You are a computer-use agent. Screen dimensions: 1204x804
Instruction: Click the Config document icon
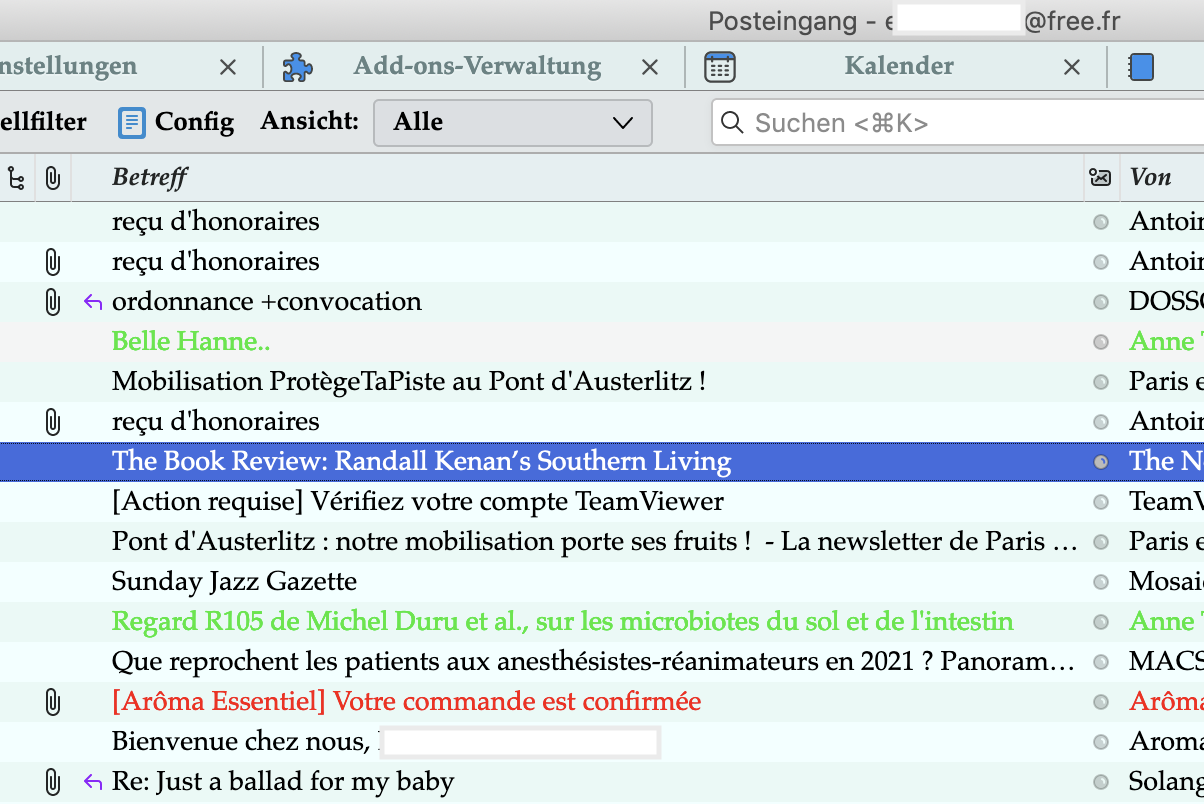coord(131,122)
